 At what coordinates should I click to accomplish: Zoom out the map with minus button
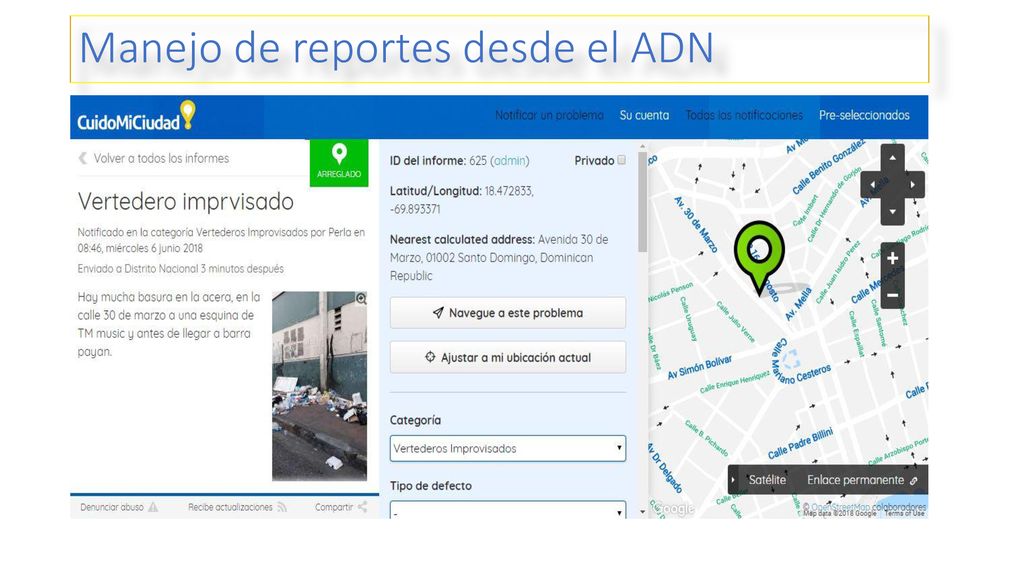tap(893, 295)
